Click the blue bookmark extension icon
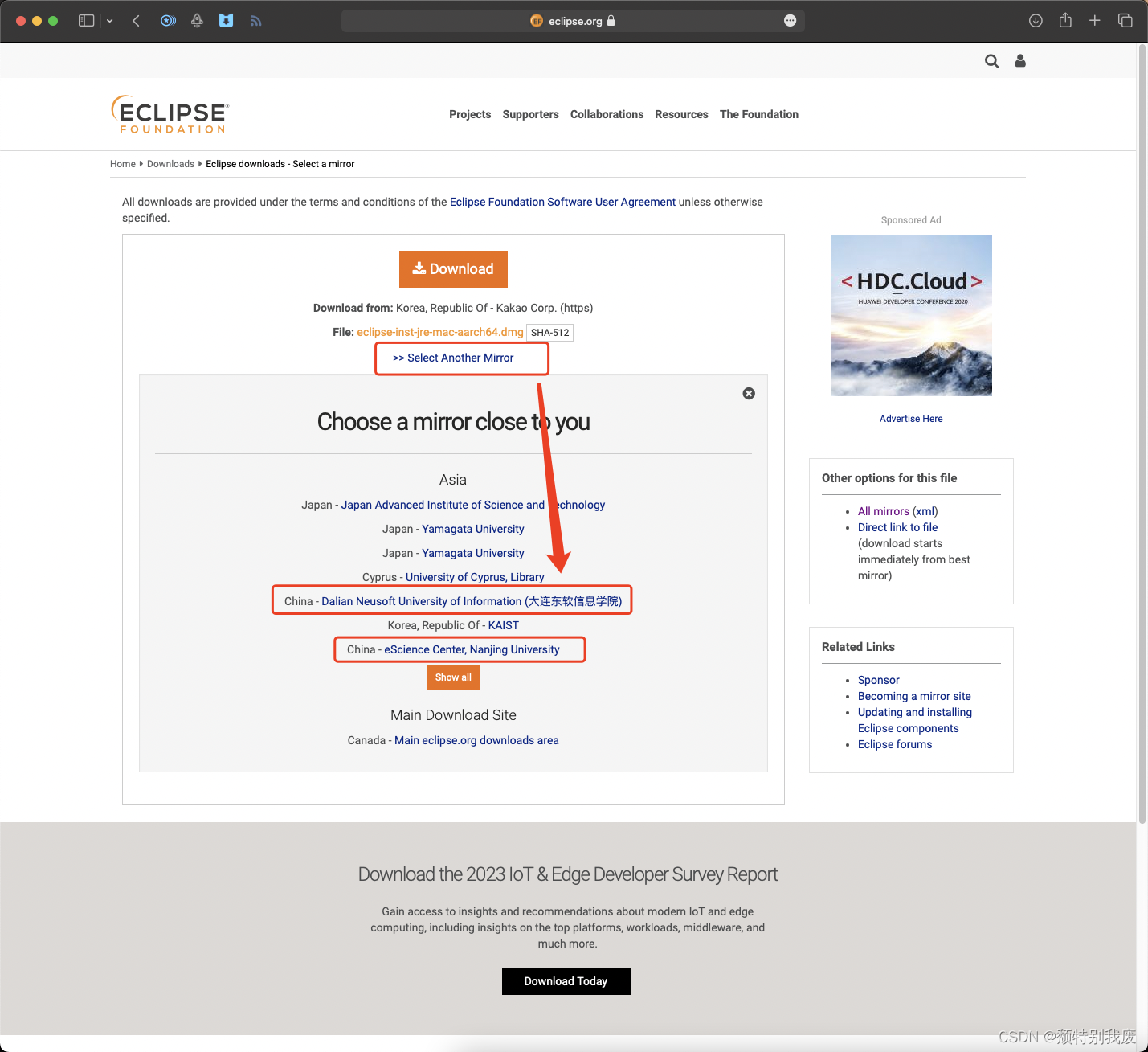 pos(227,21)
